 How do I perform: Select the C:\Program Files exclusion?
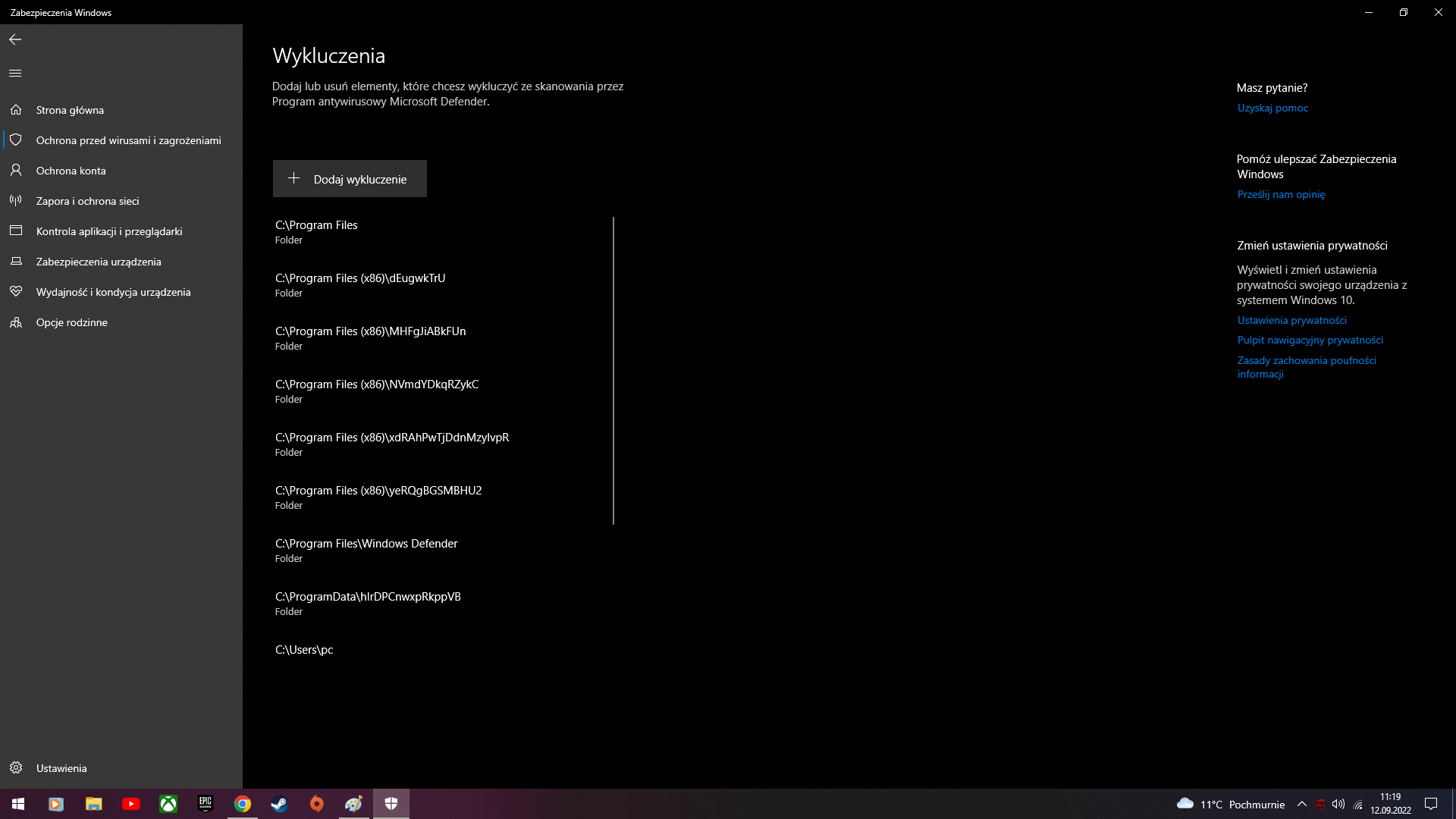point(441,232)
